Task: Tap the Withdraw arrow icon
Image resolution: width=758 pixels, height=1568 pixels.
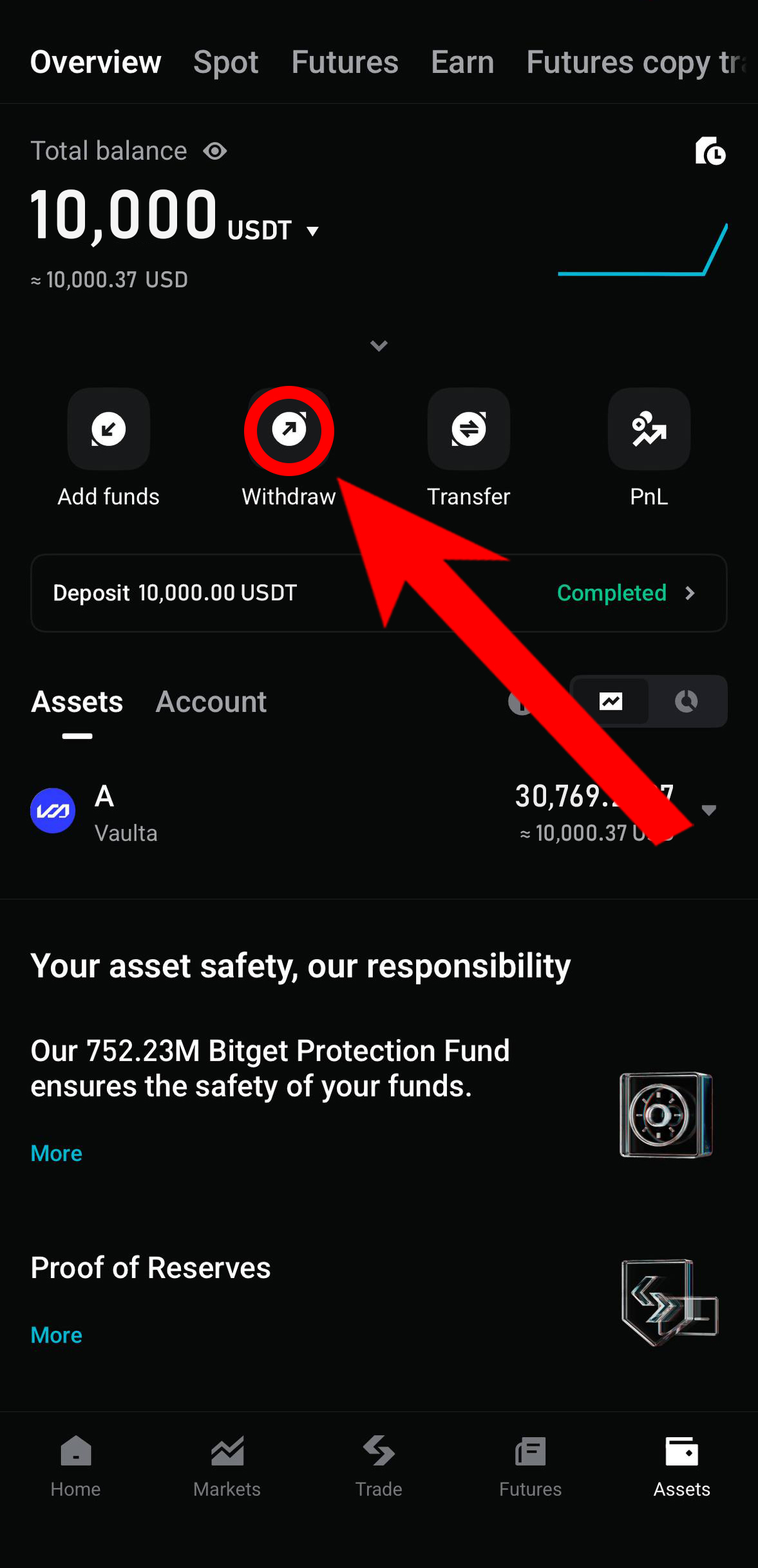Action: tap(289, 429)
